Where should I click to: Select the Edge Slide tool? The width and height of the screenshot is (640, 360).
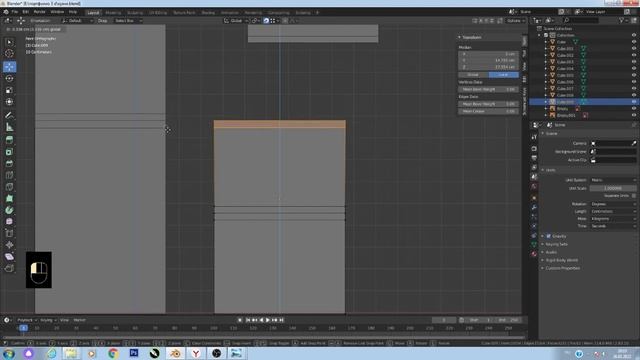point(9,233)
